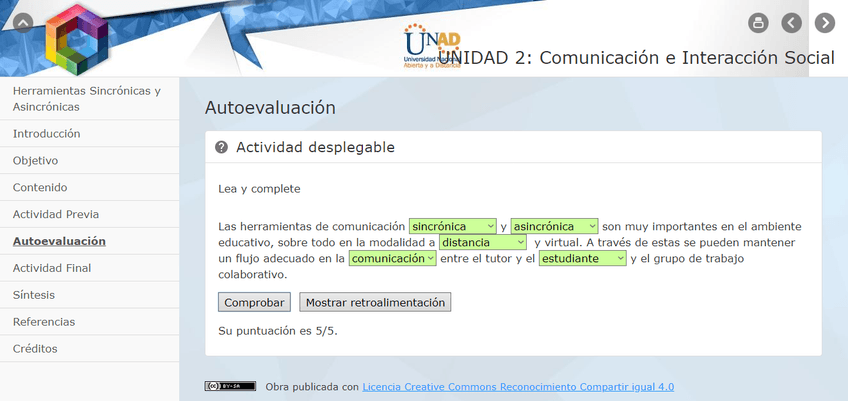Click the 'Actividad desplegable' heading
This screenshot has width=848, height=401.
pyautogui.click(x=315, y=147)
